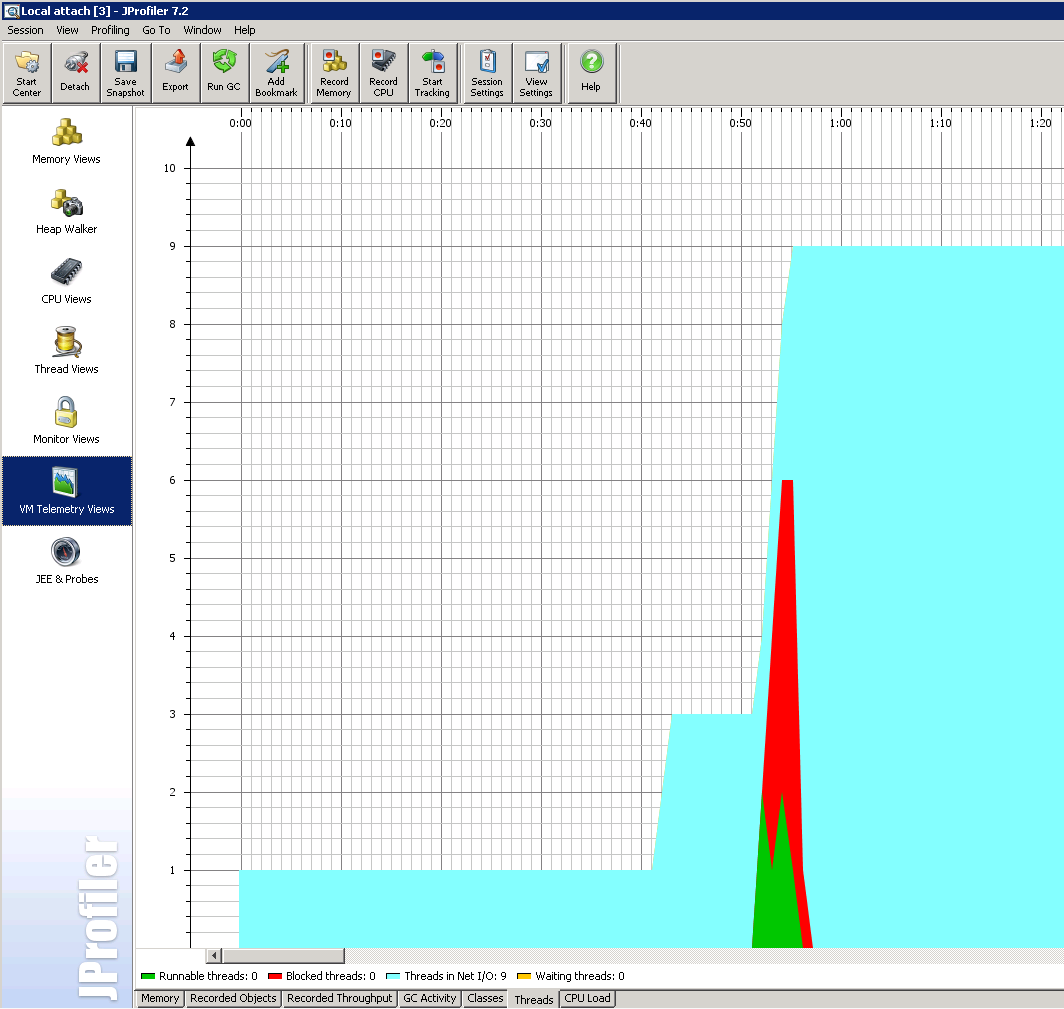1064x1009 pixels.
Task: Open the Help menu in menu bar
Action: pos(244,30)
